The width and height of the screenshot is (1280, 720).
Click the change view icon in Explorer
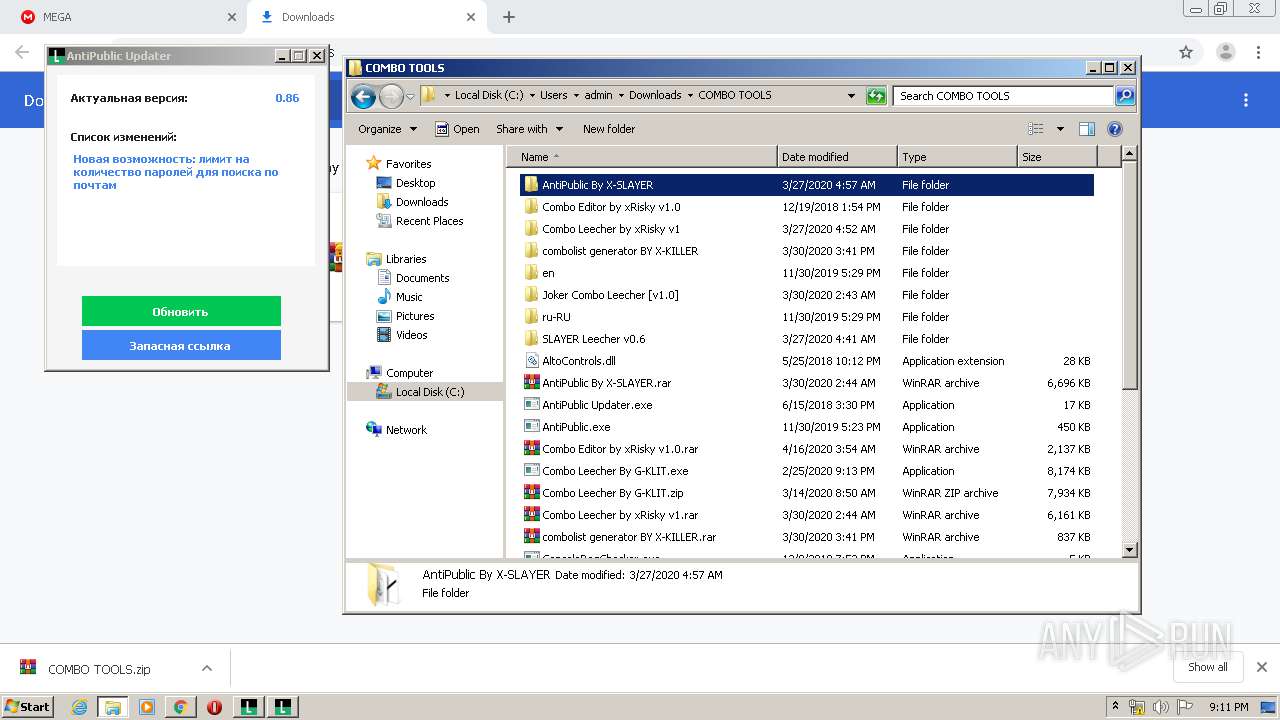coord(1036,129)
